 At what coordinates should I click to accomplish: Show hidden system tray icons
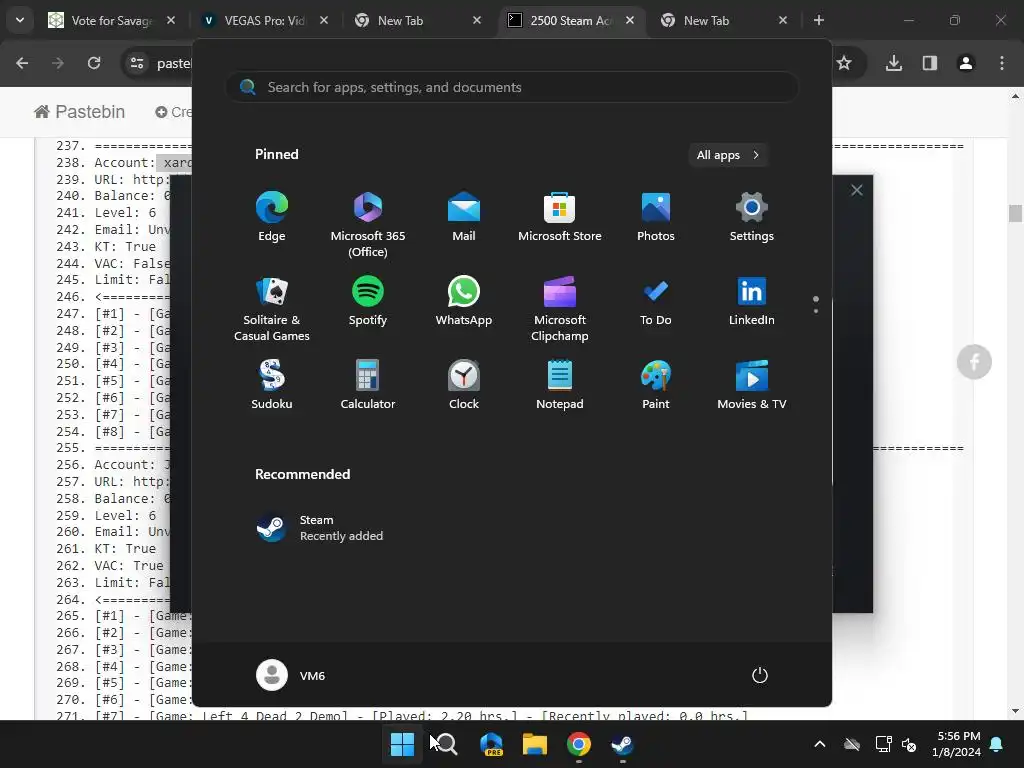click(820, 744)
